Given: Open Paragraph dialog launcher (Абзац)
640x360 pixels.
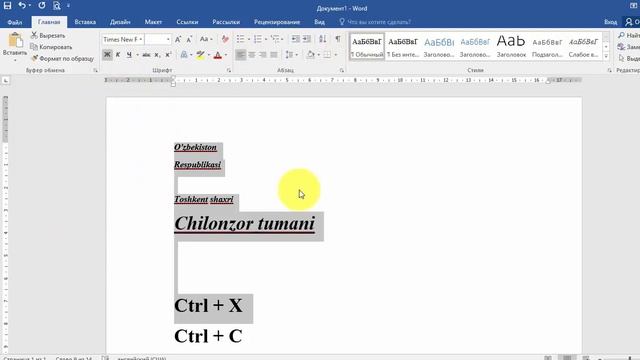Looking at the screenshot, I should (342, 71).
